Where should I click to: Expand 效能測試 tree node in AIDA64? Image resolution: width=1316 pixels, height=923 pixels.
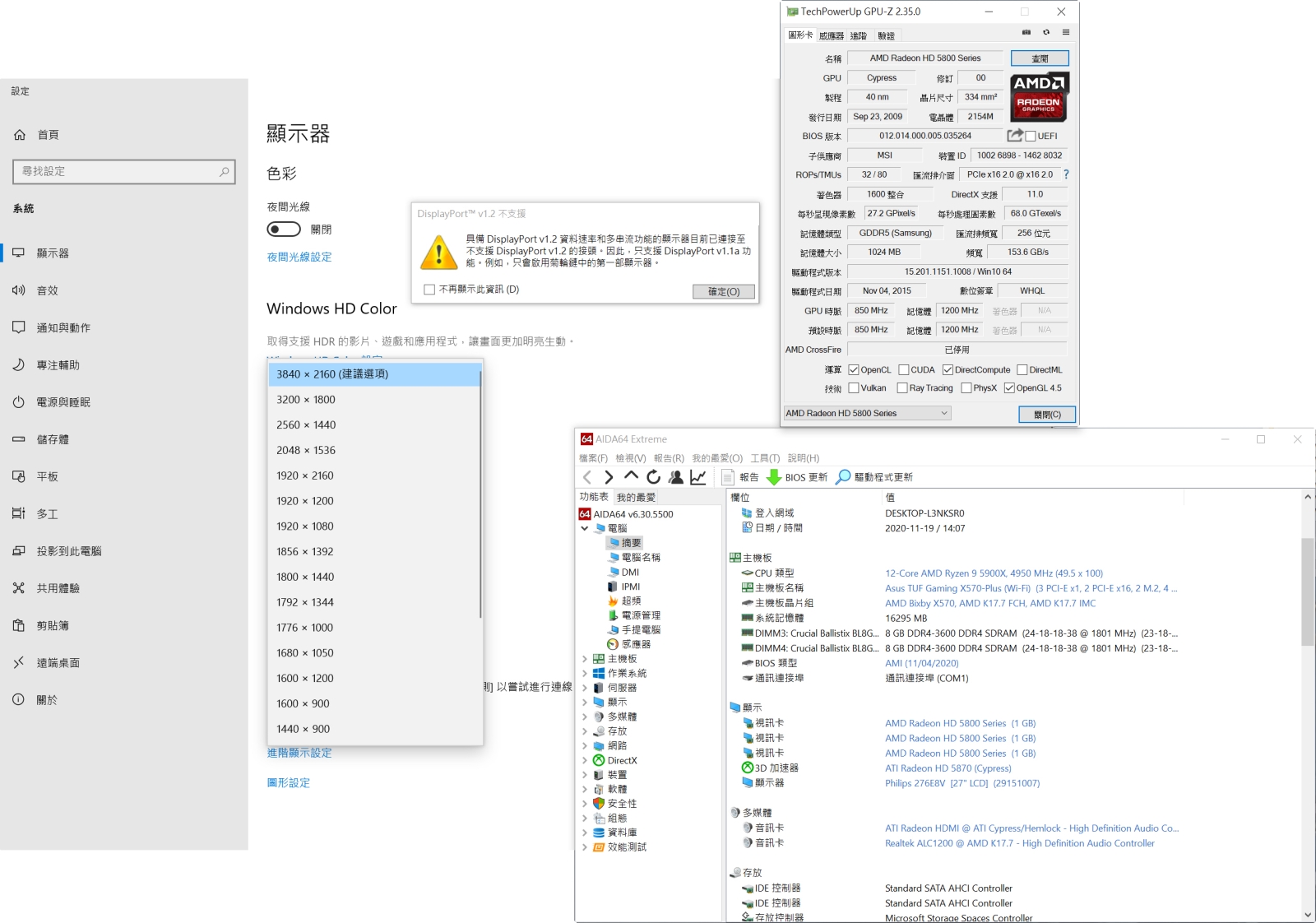point(585,847)
